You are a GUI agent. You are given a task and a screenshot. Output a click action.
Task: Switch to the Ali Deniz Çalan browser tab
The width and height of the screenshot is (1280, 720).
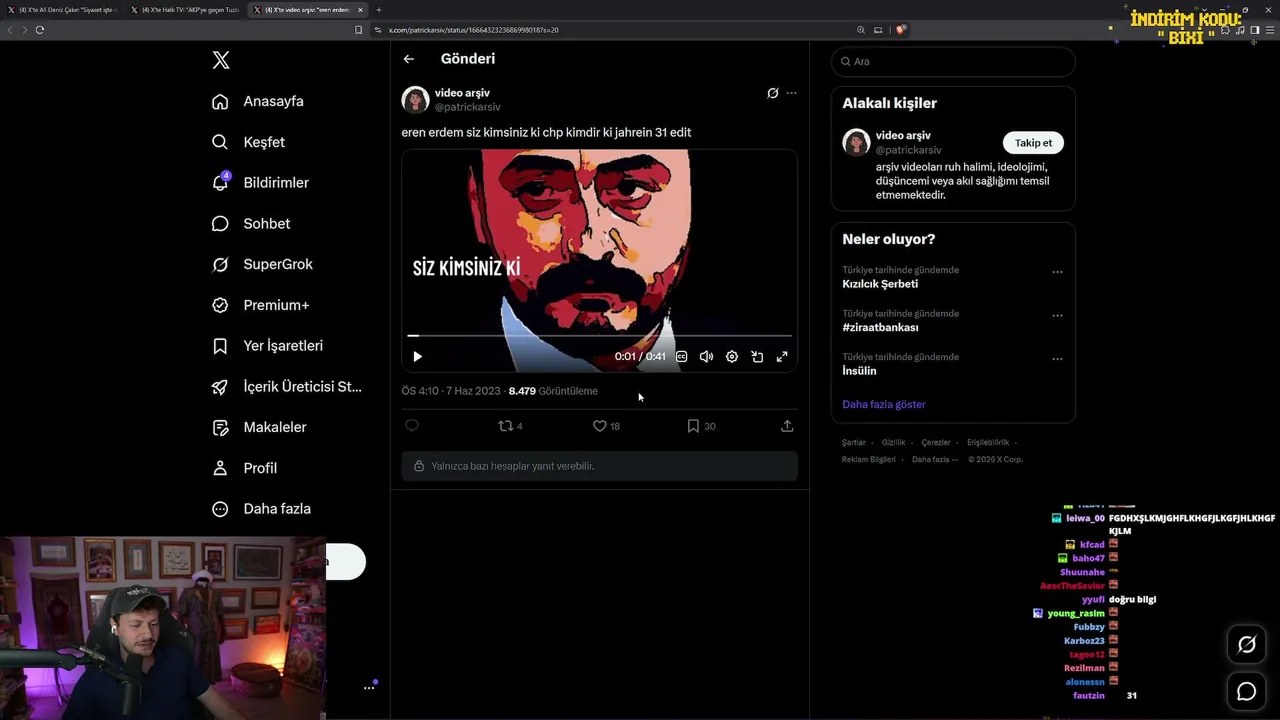pyautogui.click(x=62, y=10)
